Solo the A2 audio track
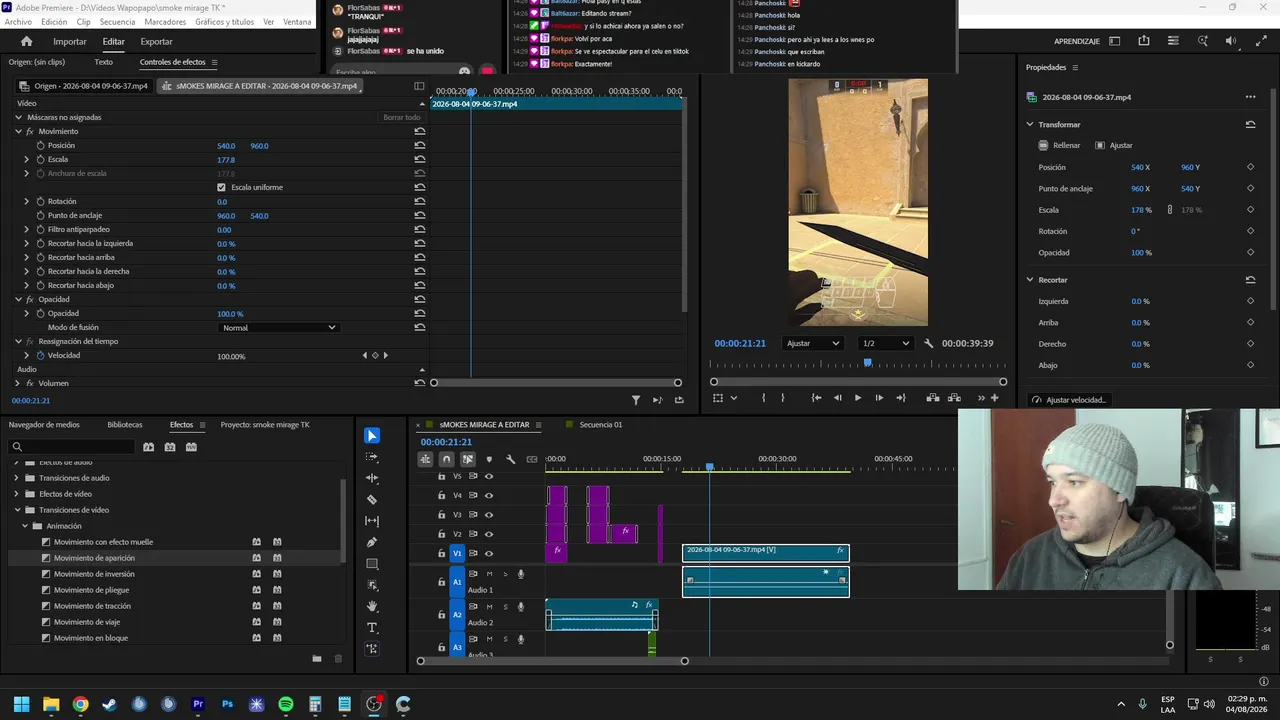 coord(505,606)
